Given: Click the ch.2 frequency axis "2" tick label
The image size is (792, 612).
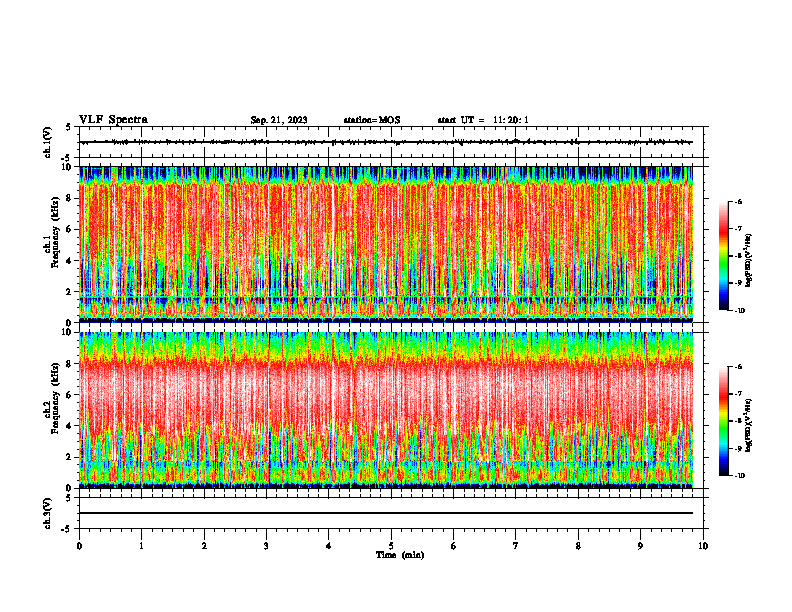Looking at the screenshot, I should [70, 457].
